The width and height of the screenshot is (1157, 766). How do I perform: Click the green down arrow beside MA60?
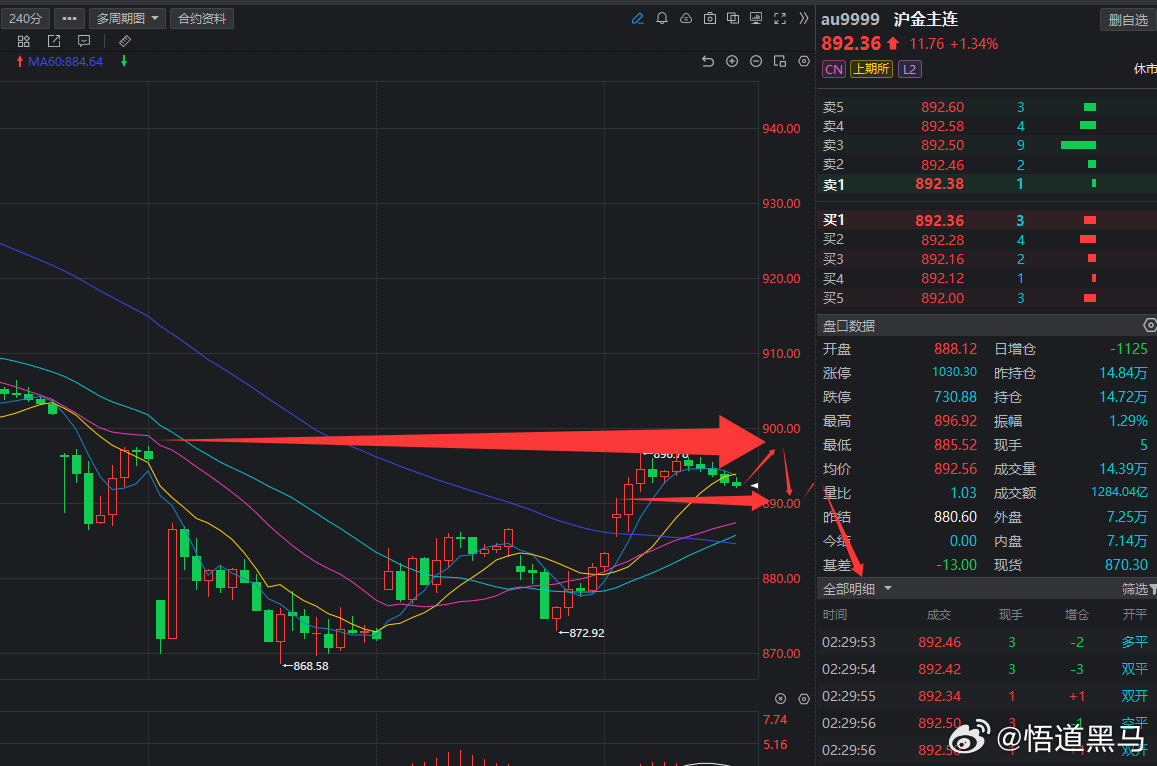point(124,62)
